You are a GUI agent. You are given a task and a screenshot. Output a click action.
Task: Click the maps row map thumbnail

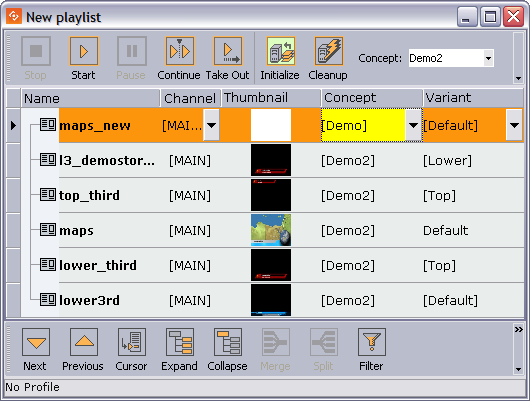[x=271, y=230]
